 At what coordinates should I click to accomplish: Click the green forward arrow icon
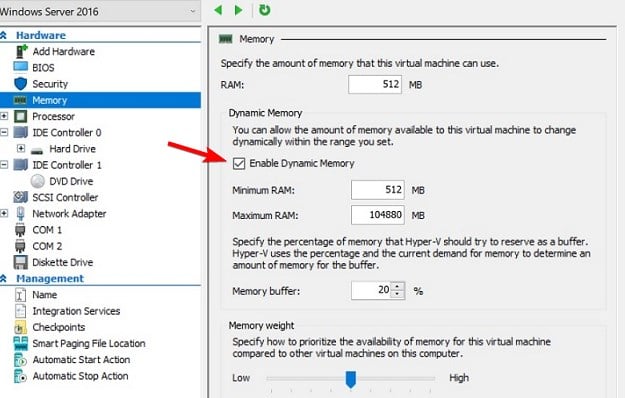[238, 10]
